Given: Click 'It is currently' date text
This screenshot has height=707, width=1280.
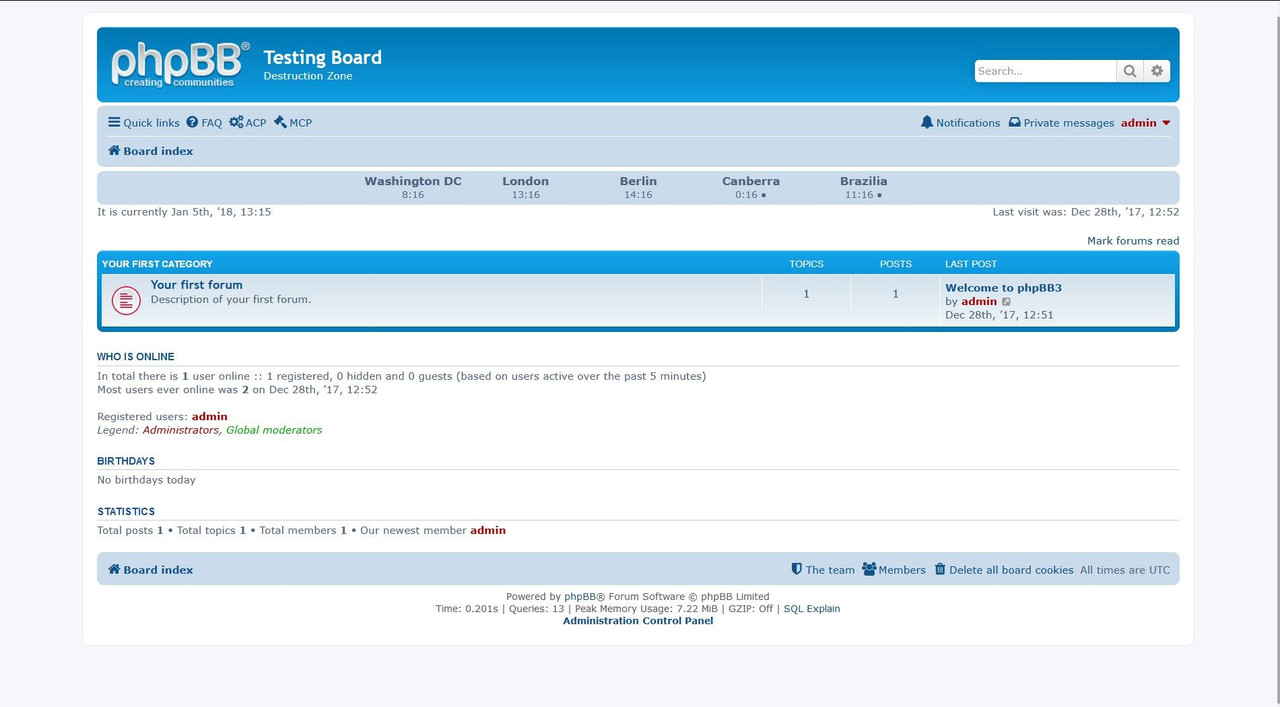Looking at the screenshot, I should [184, 212].
